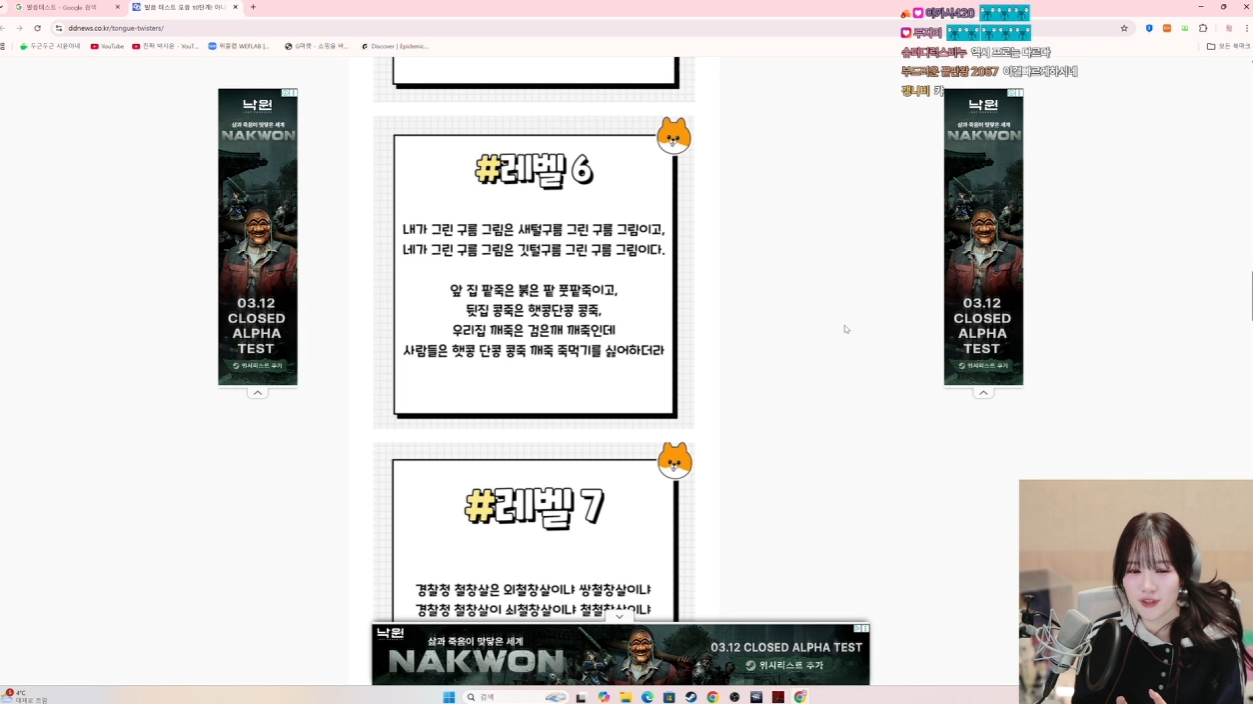This screenshot has height=704, width=1253.
Task: Click the taskbar 검색 search box
Action: click(x=516, y=697)
